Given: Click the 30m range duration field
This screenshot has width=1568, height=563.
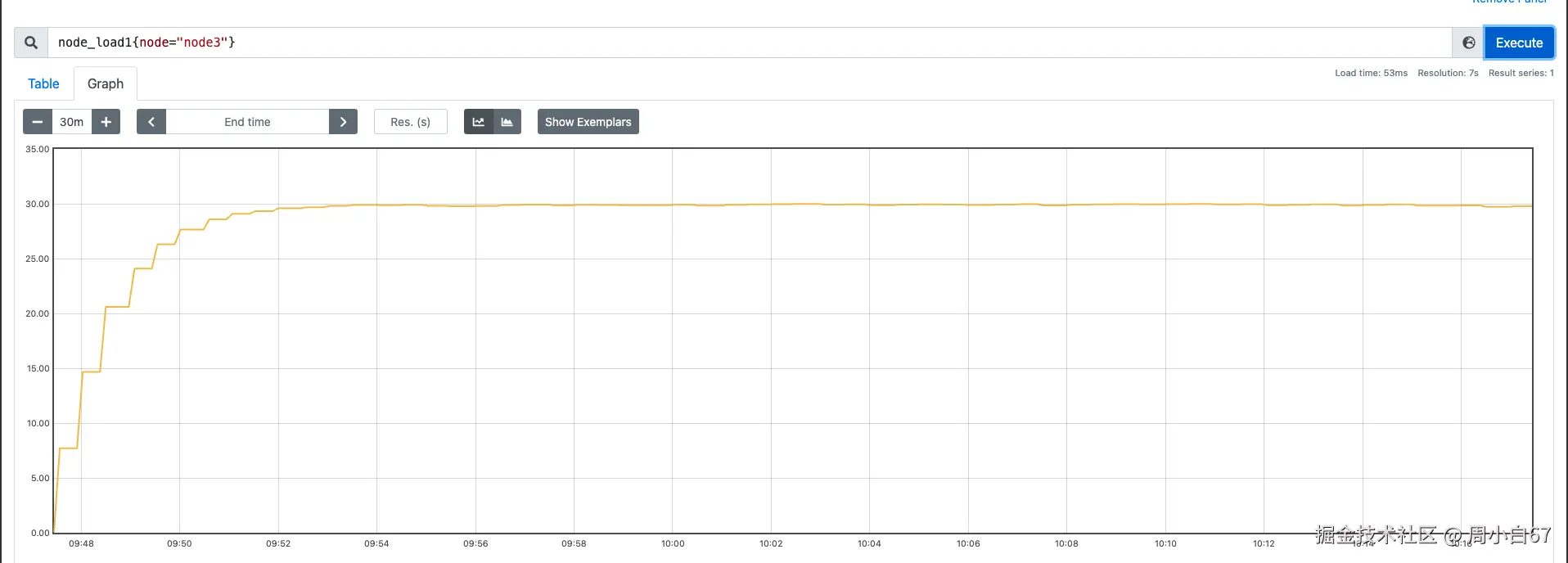Looking at the screenshot, I should coord(72,122).
